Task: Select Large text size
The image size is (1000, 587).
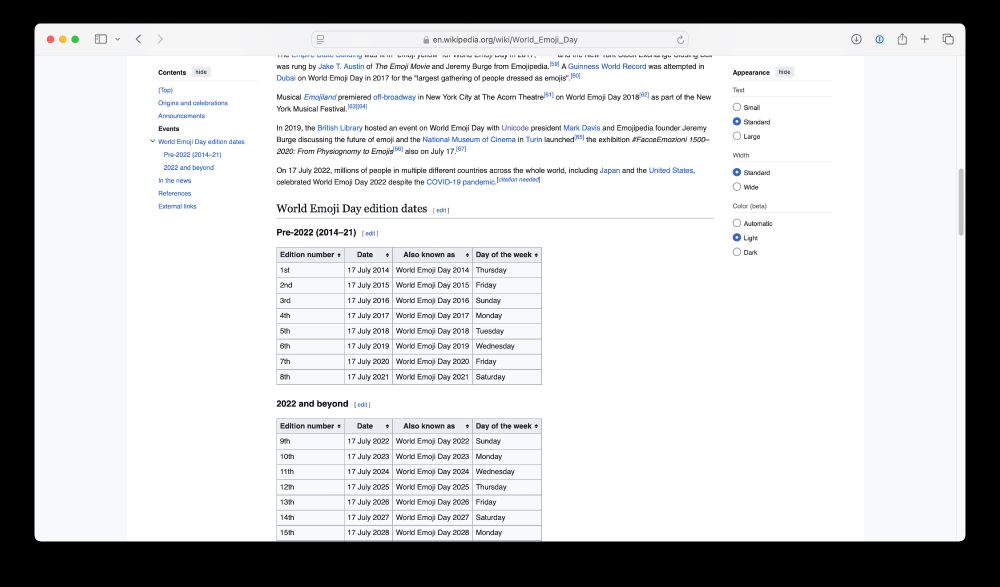Action: coord(737,136)
